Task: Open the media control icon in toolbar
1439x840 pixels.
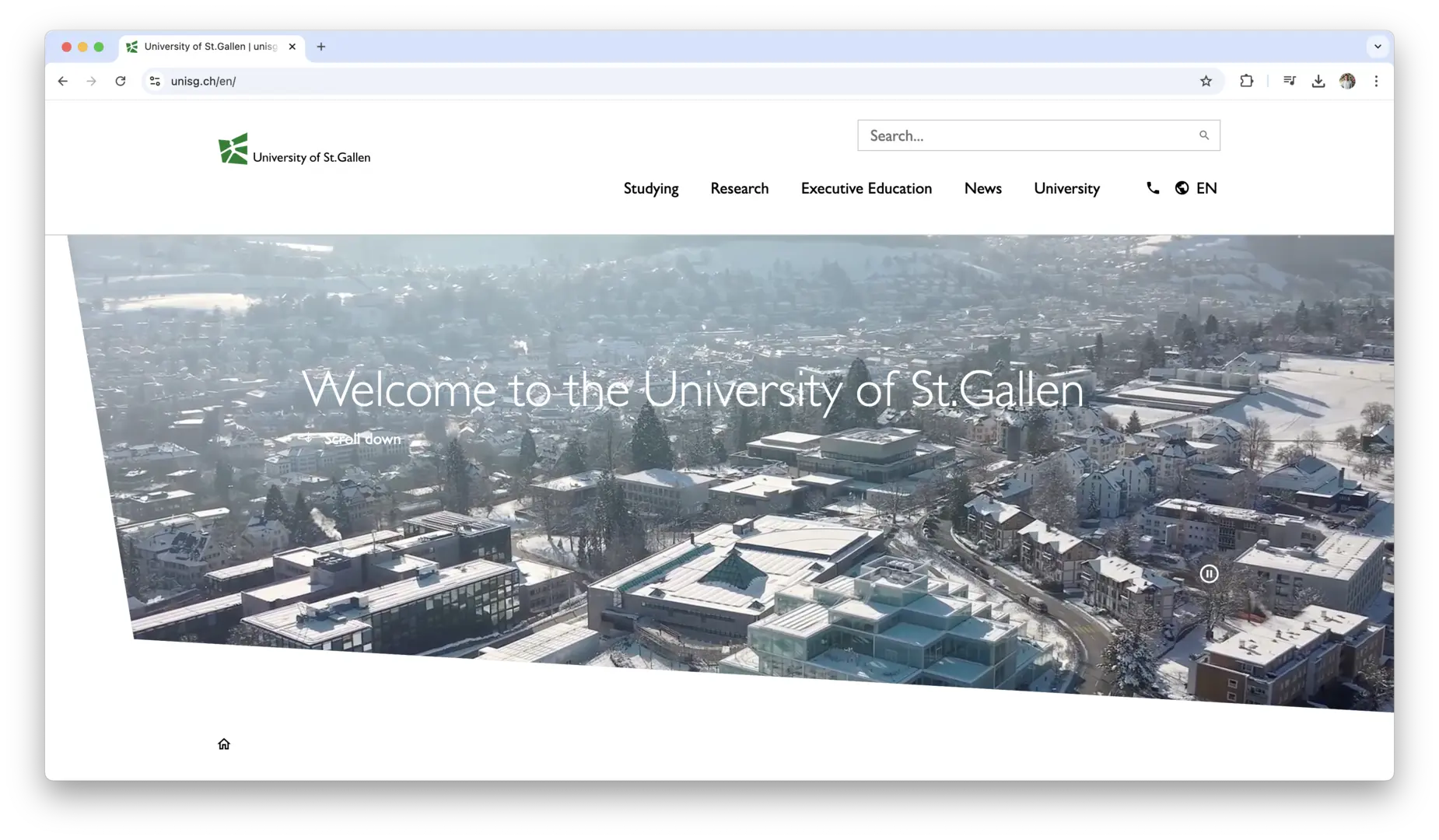Action: click(1289, 81)
